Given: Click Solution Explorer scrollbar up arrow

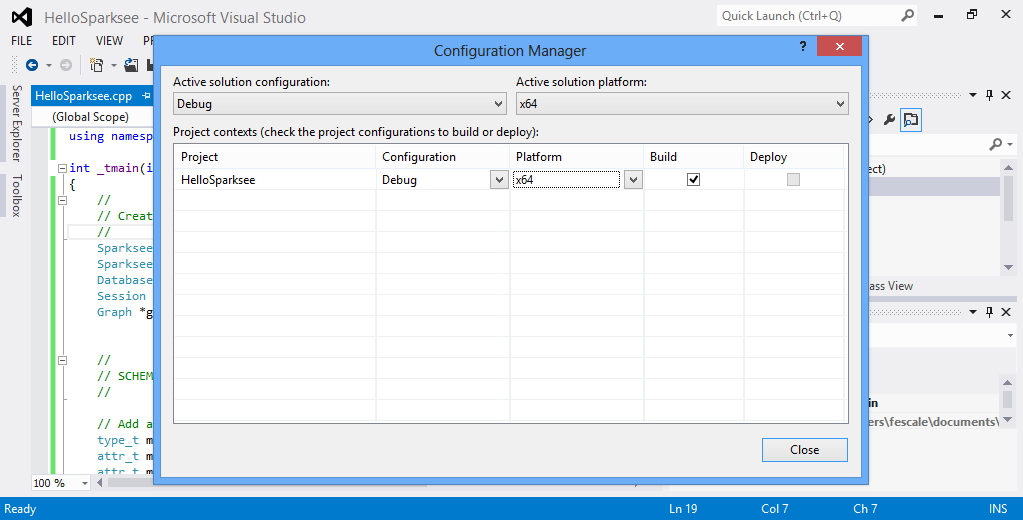Looking at the screenshot, I should click(1008, 168).
